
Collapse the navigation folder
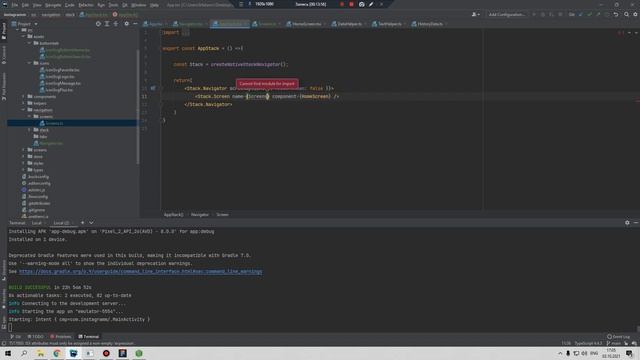point(24,109)
